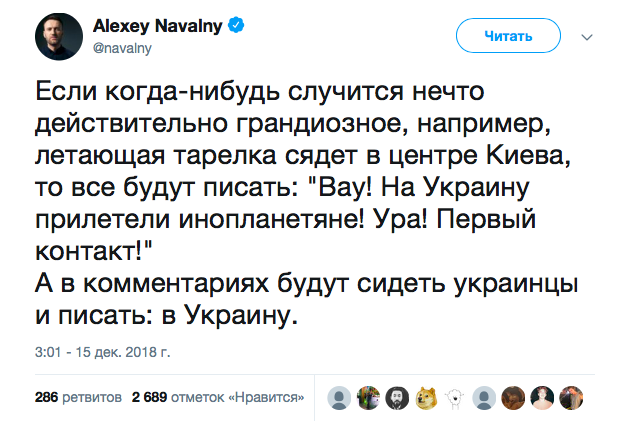The image size is (628, 421).
Task: Show the 286 ретвитов list
Action: pos(78,396)
